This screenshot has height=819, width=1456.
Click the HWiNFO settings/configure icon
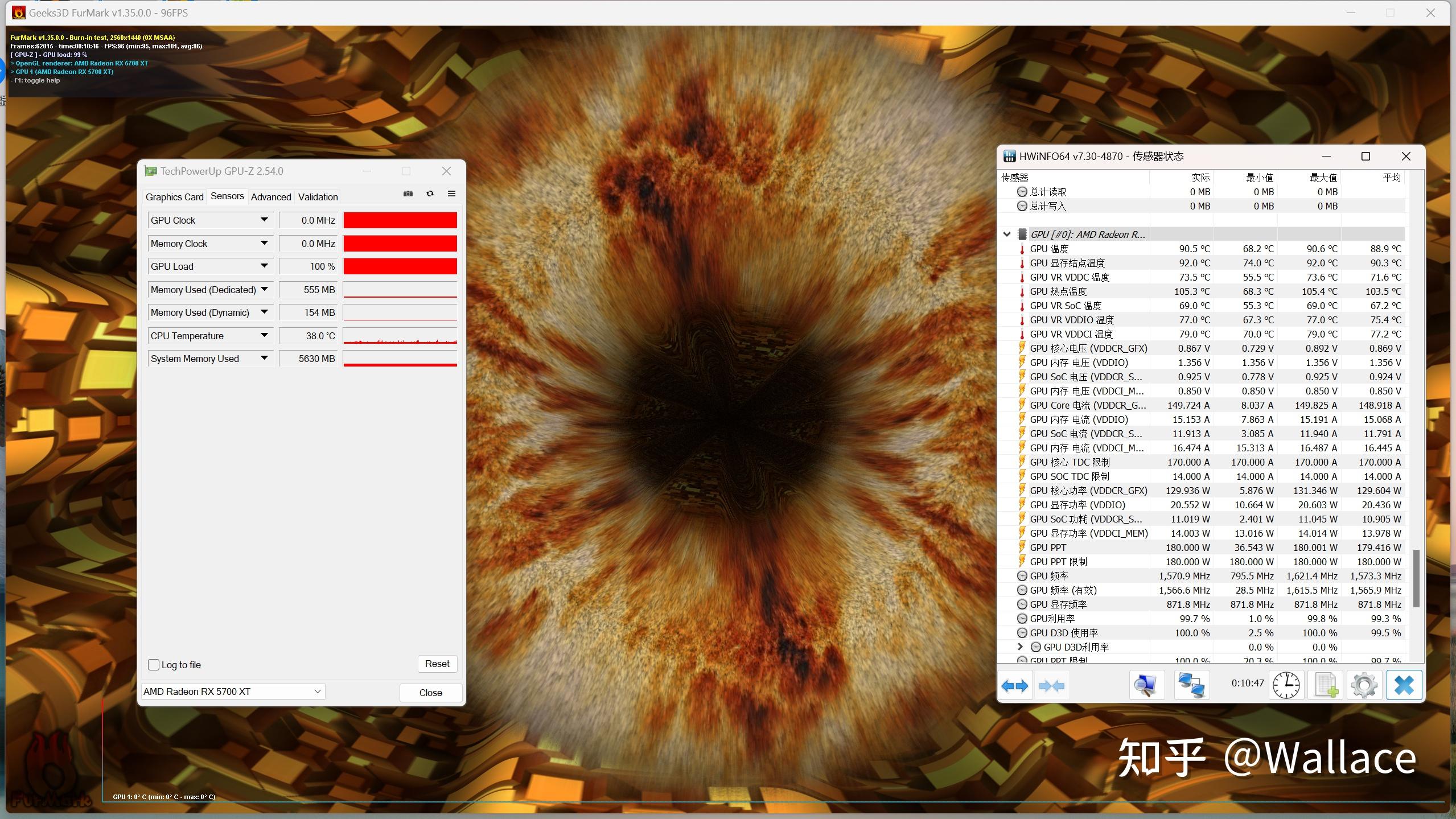pyautogui.click(x=1362, y=685)
